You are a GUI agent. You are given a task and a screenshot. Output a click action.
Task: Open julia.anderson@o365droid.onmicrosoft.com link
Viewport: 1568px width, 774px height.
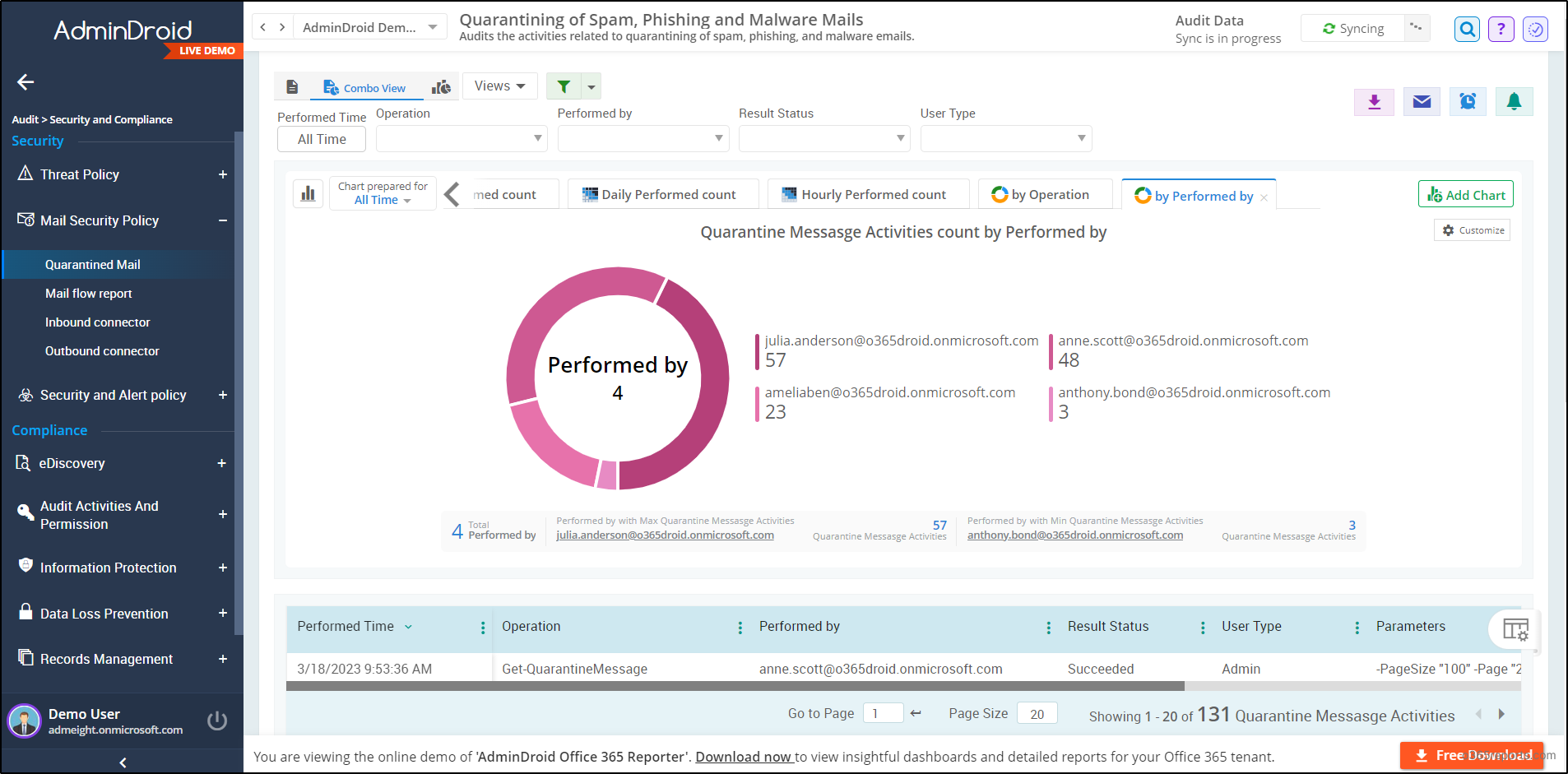coord(665,535)
